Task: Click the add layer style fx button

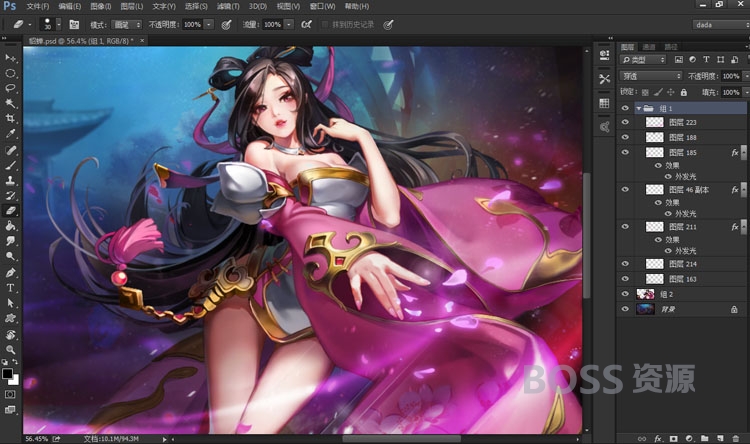Action: click(x=658, y=438)
